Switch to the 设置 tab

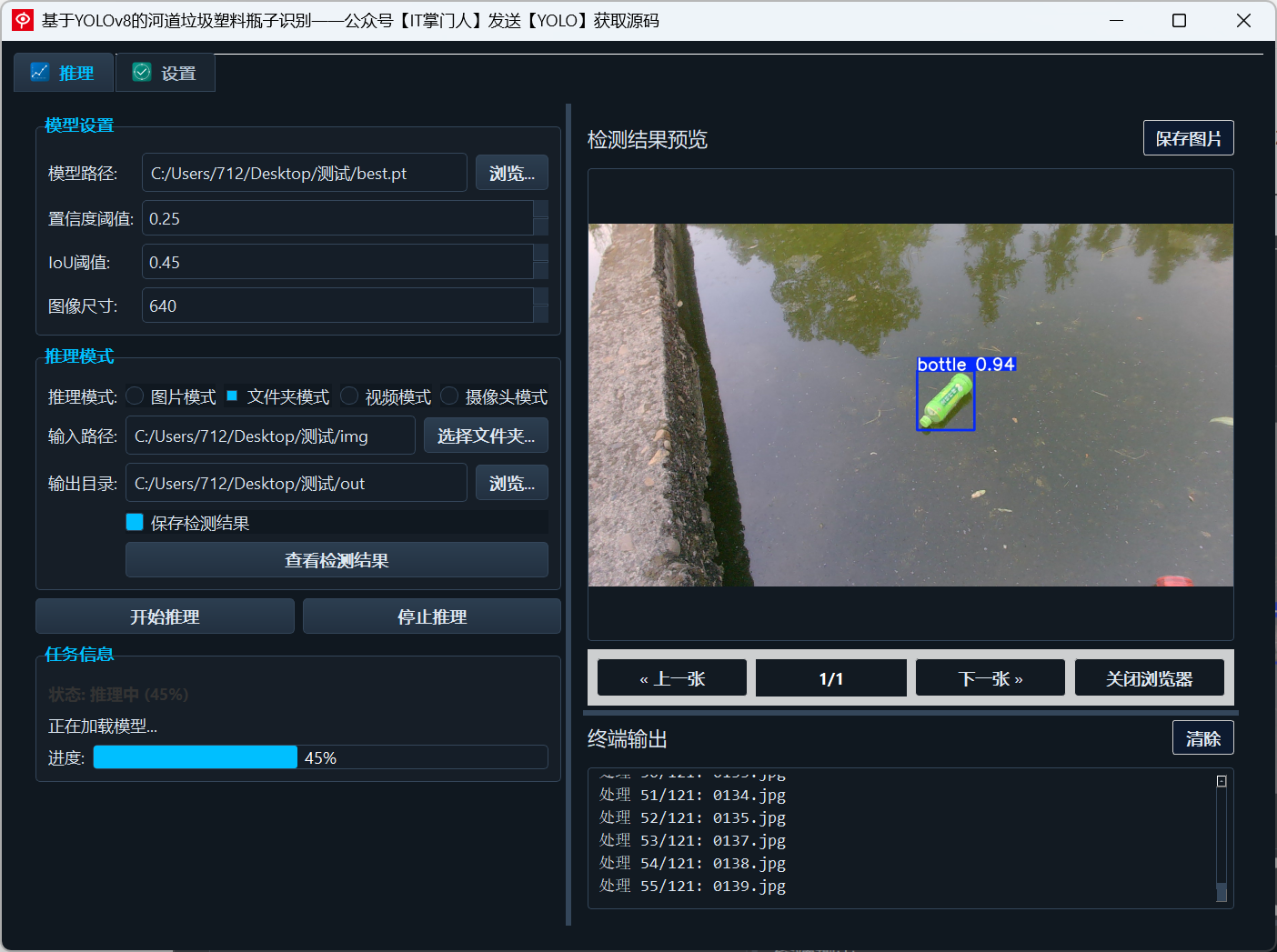(x=166, y=73)
